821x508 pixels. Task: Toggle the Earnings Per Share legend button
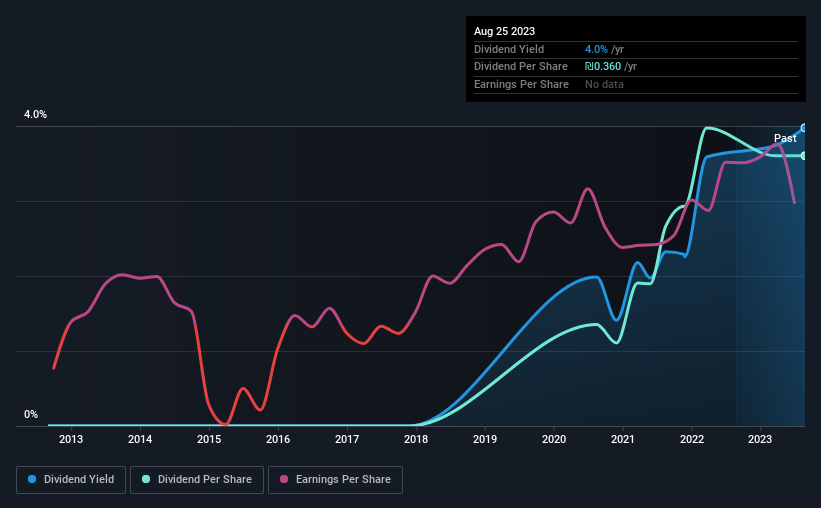coord(336,480)
